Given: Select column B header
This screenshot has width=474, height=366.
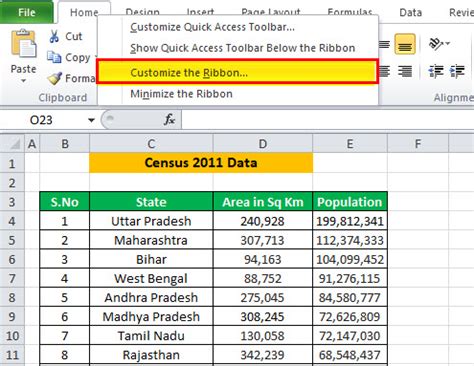Looking at the screenshot, I should (x=65, y=144).
